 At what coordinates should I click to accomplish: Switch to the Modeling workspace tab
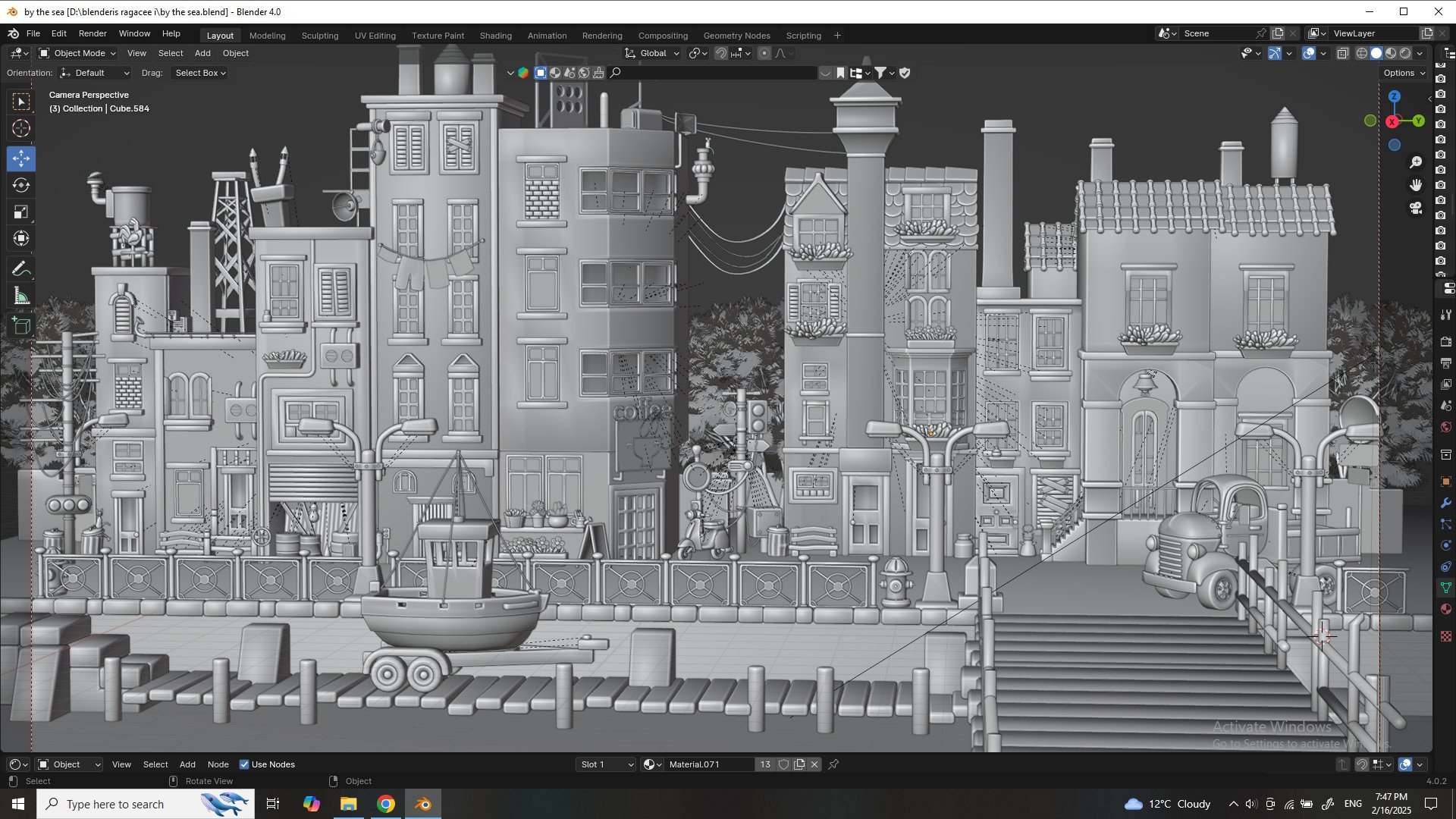coord(268,36)
